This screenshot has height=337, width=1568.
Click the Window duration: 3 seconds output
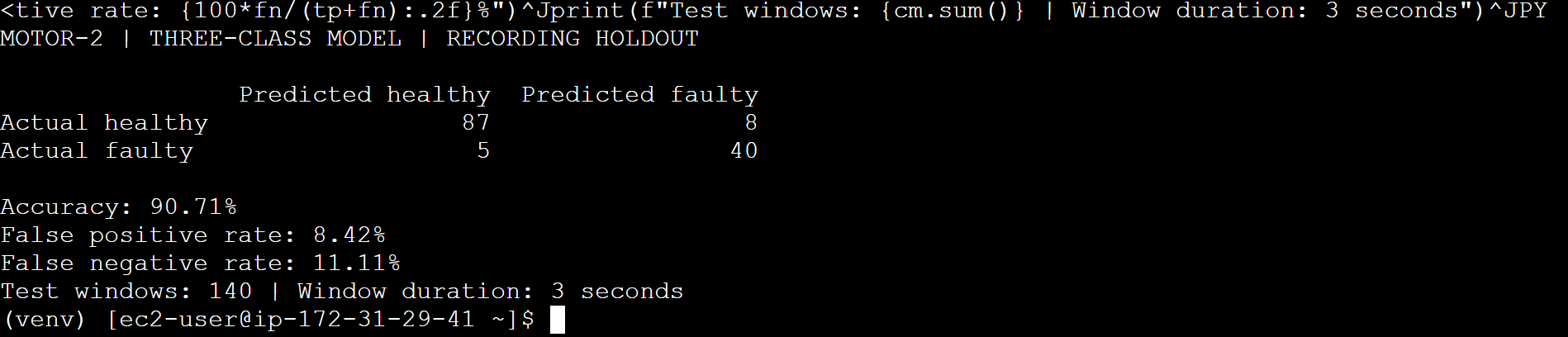tap(491, 291)
